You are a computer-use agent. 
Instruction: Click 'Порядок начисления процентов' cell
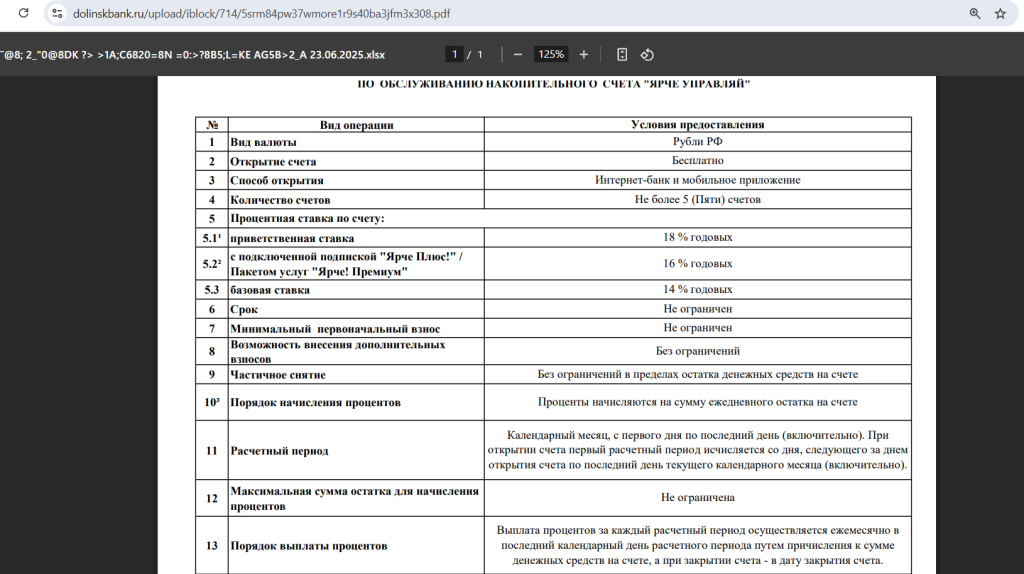click(x=357, y=402)
